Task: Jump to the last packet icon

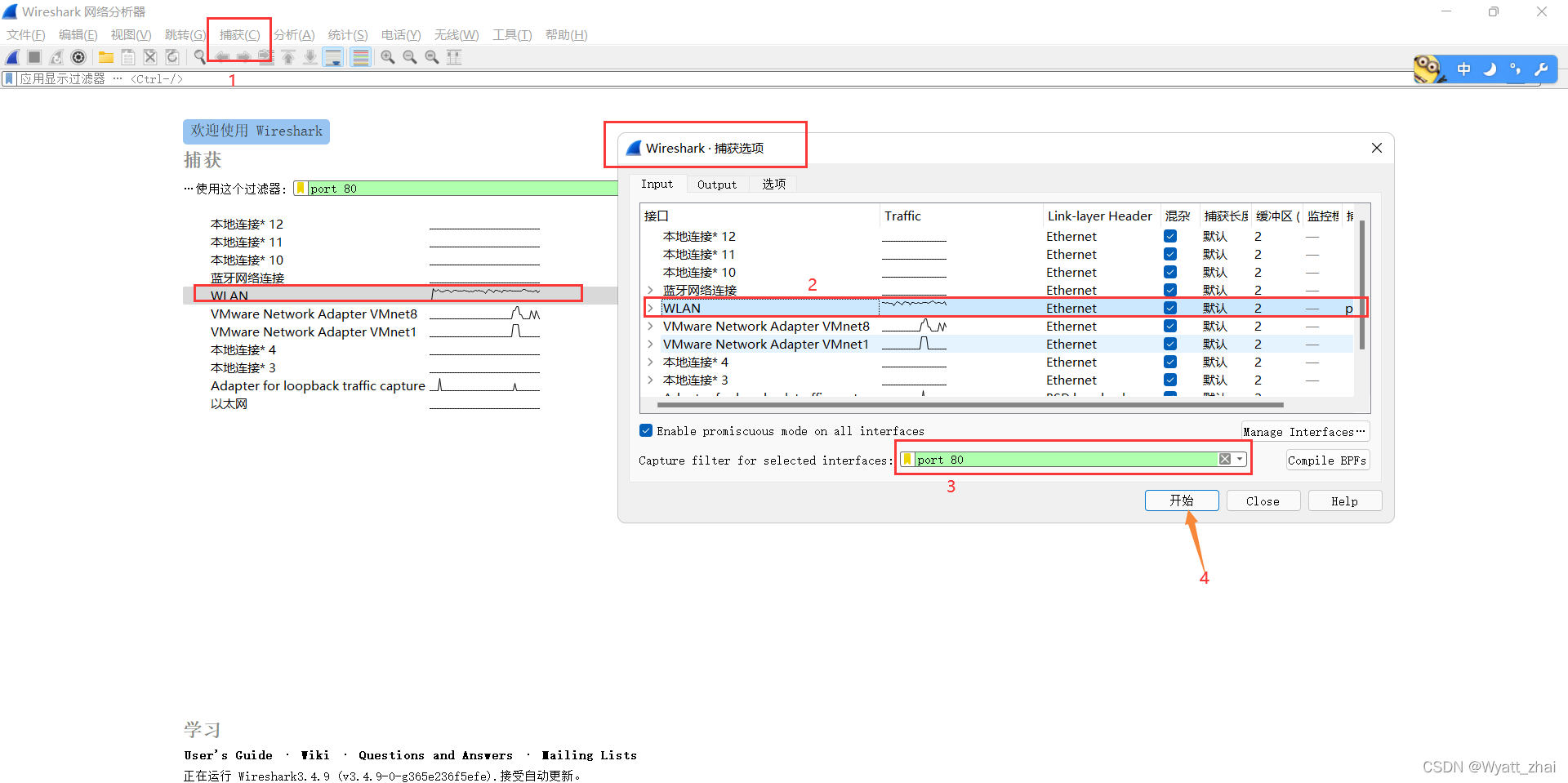Action: [310, 57]
